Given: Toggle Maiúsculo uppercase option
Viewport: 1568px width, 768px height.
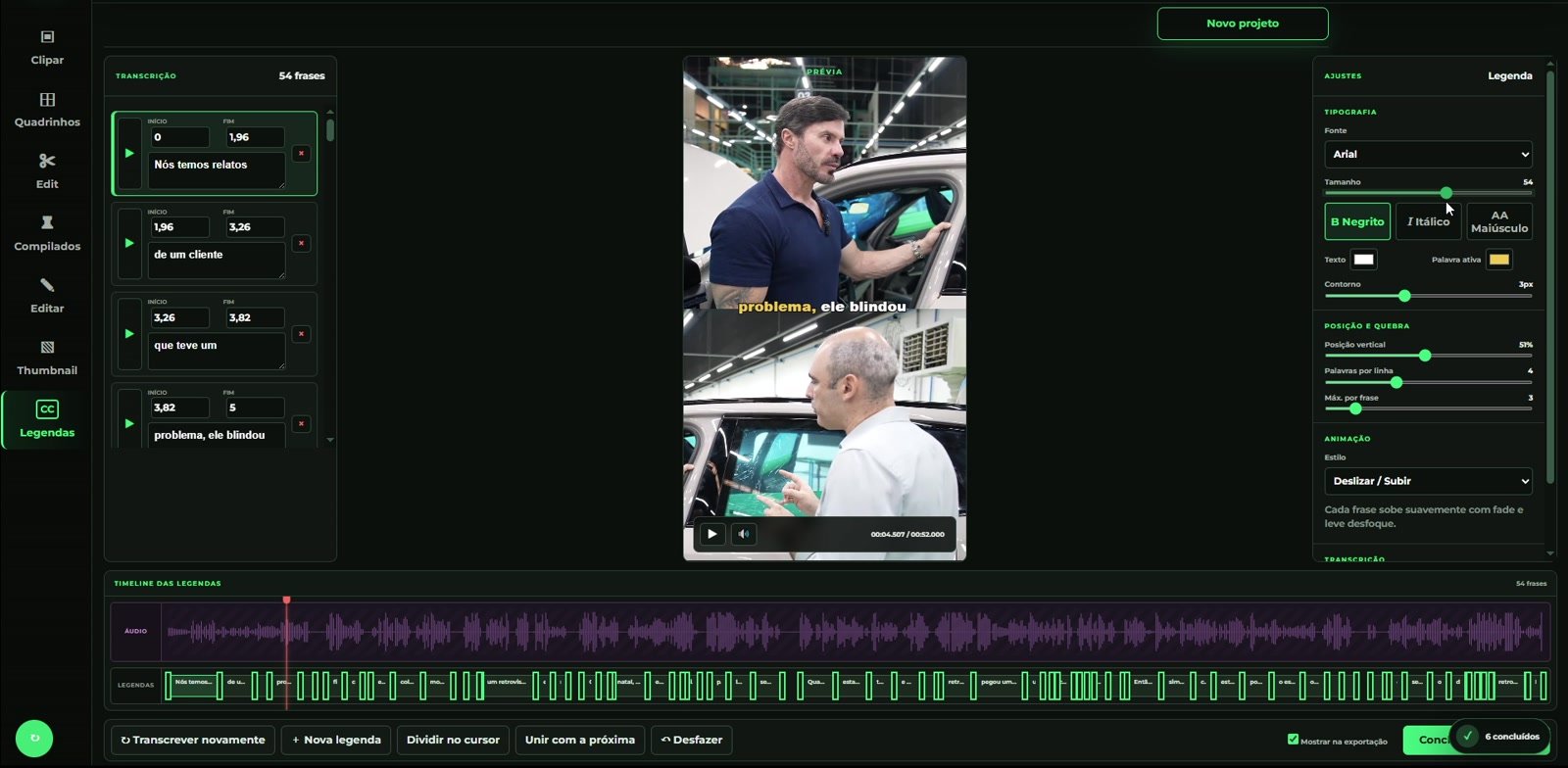Looking at the screenshot, I should pos(1499,221).
